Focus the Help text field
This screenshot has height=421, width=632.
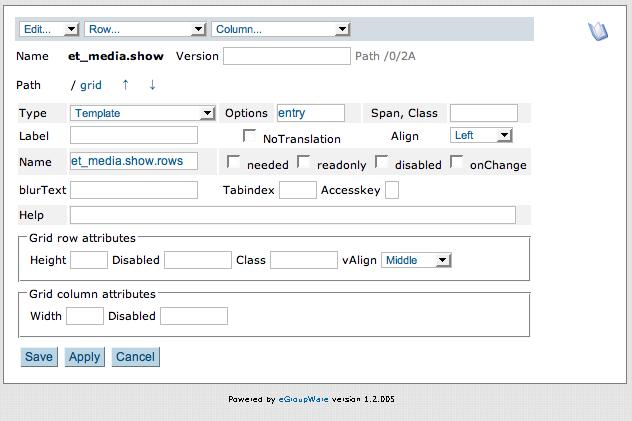(293, 215)
